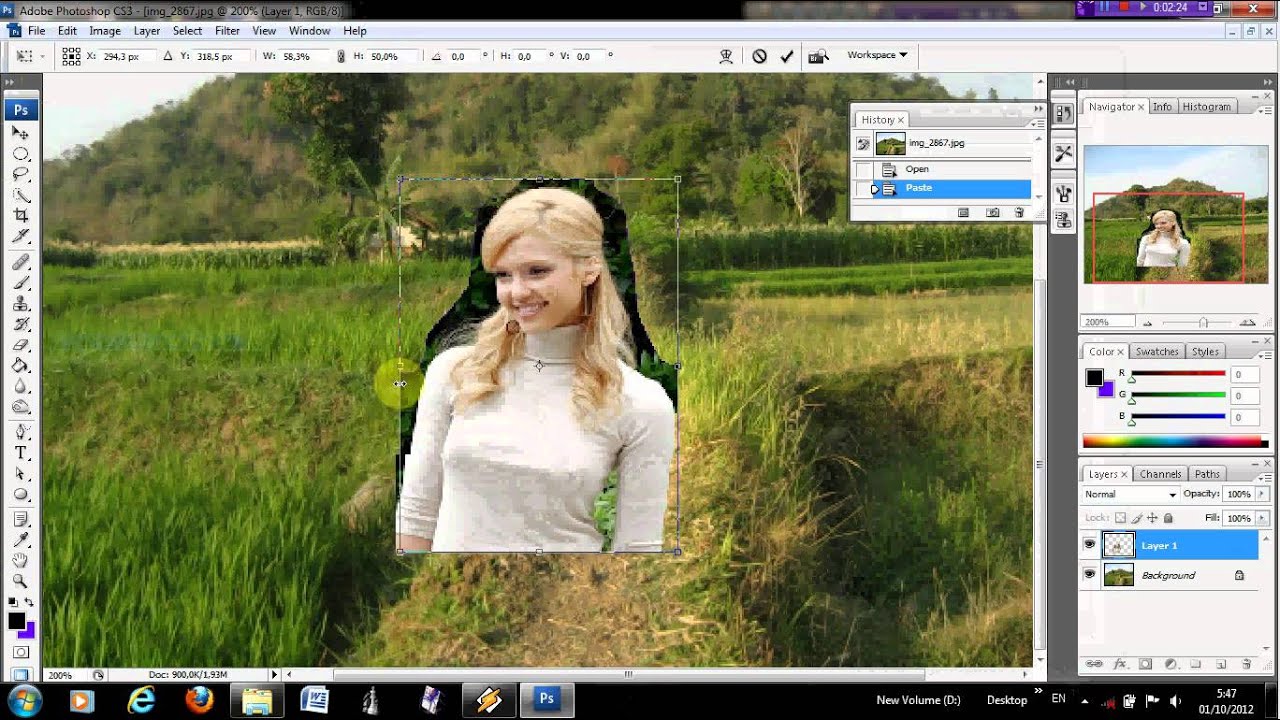1280x720 pixels.
Task: Create a new layer group
Action: pyautogui.click(x=1195, y=664)
